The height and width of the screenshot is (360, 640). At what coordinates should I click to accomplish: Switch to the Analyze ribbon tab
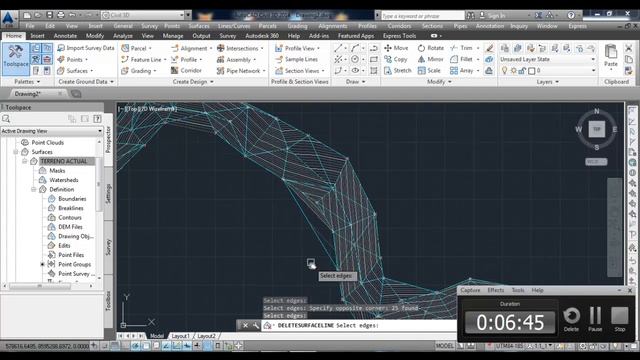122,36
